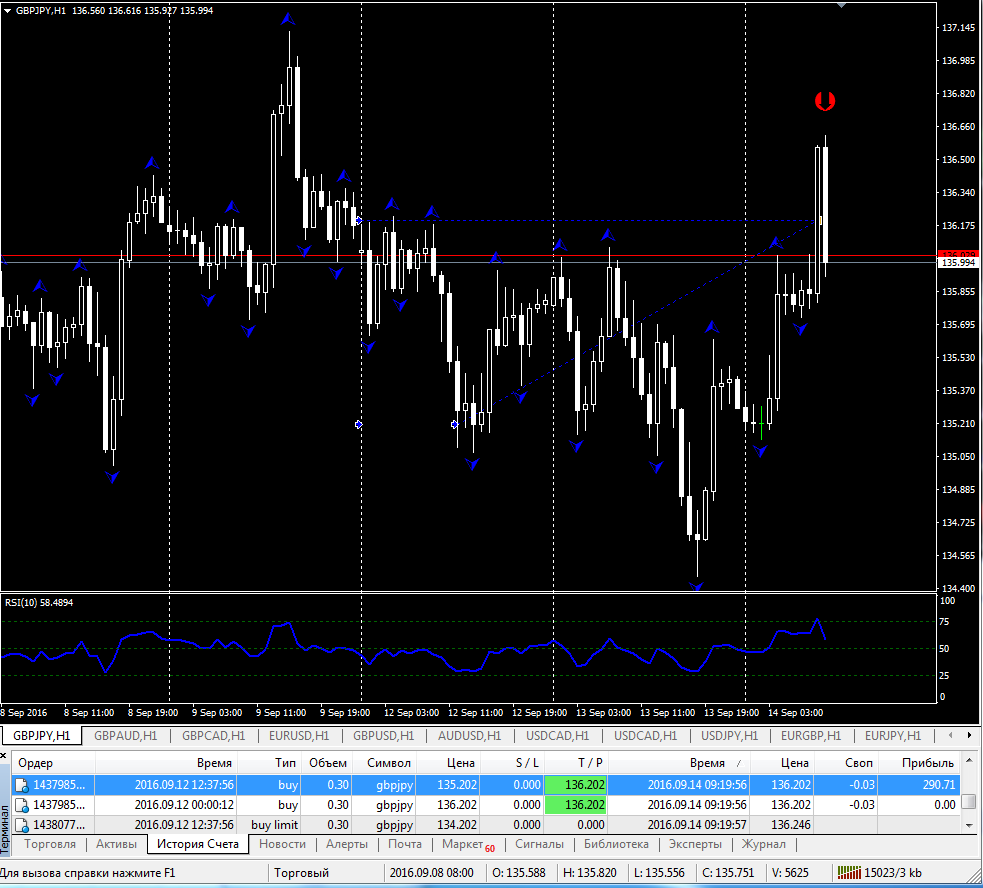Sort by the Ордер column header

pos(53,763)
